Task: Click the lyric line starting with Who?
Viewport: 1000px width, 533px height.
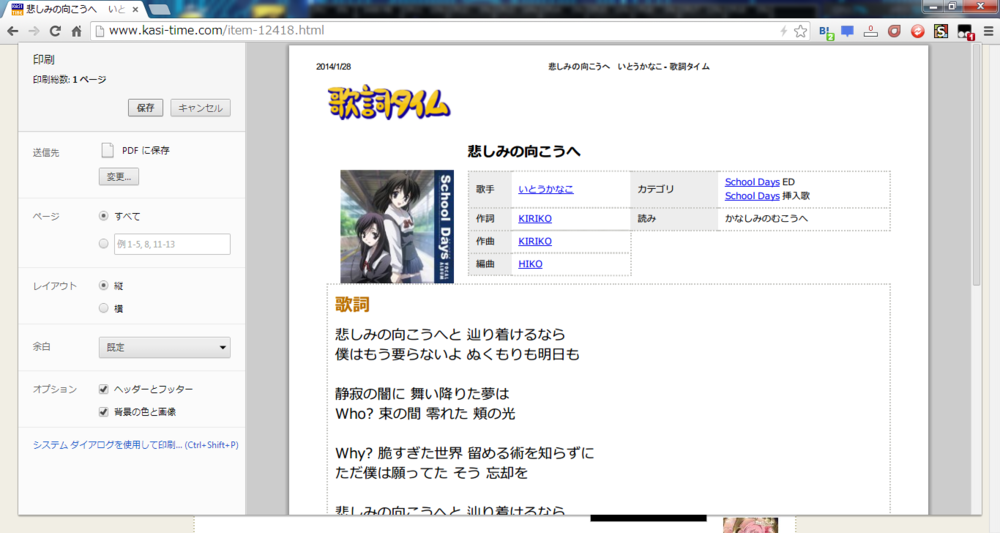Action: (425, 414)
